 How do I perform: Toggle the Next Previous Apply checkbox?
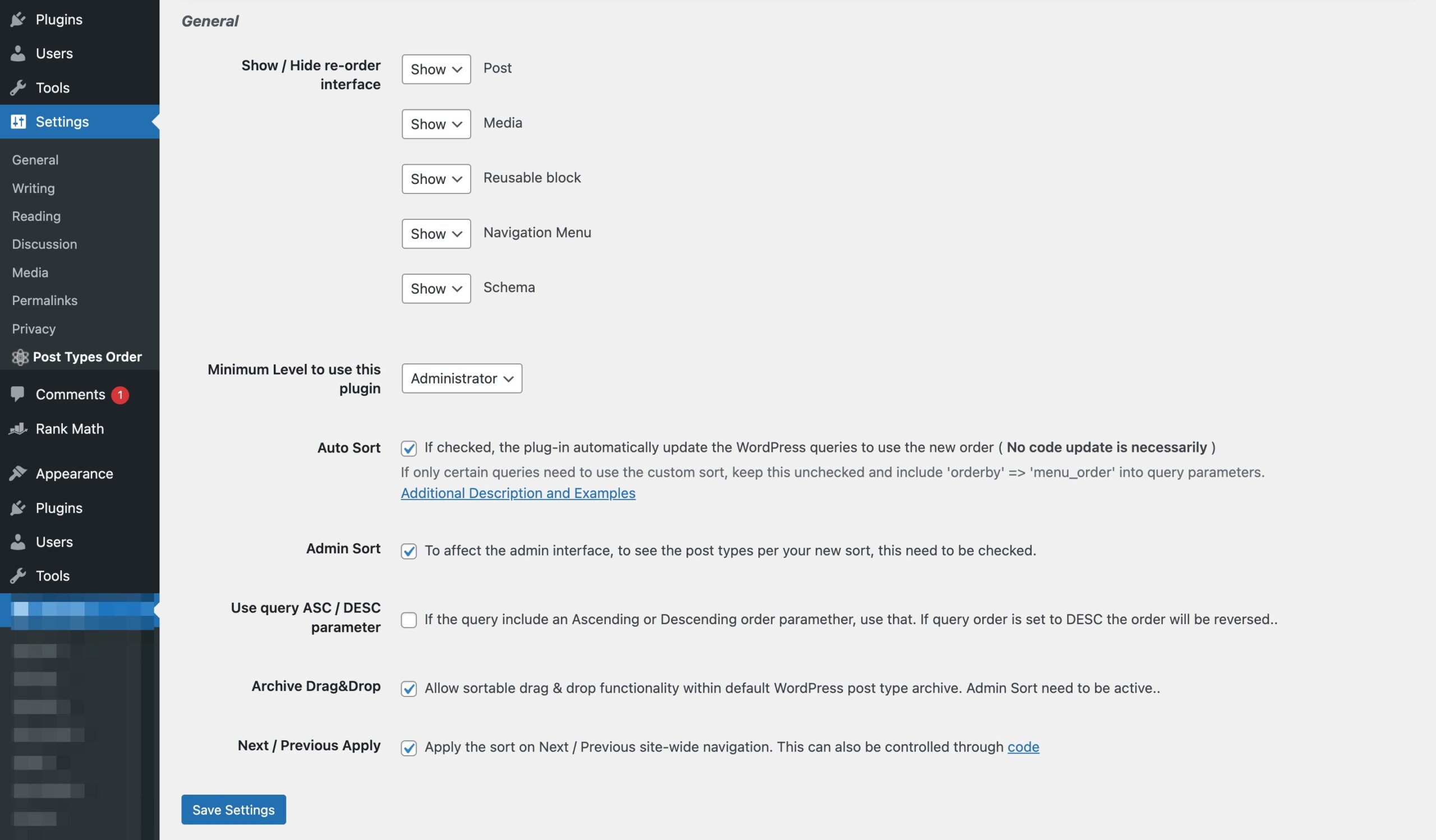408,747
